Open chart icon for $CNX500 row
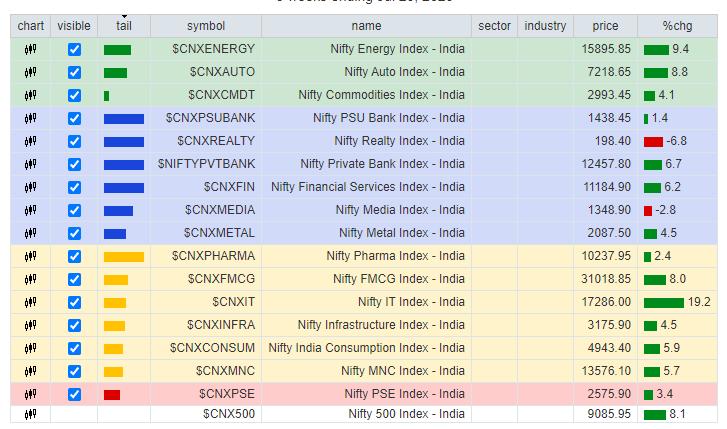This screenshot has height=429, width=727. [30, 414]
